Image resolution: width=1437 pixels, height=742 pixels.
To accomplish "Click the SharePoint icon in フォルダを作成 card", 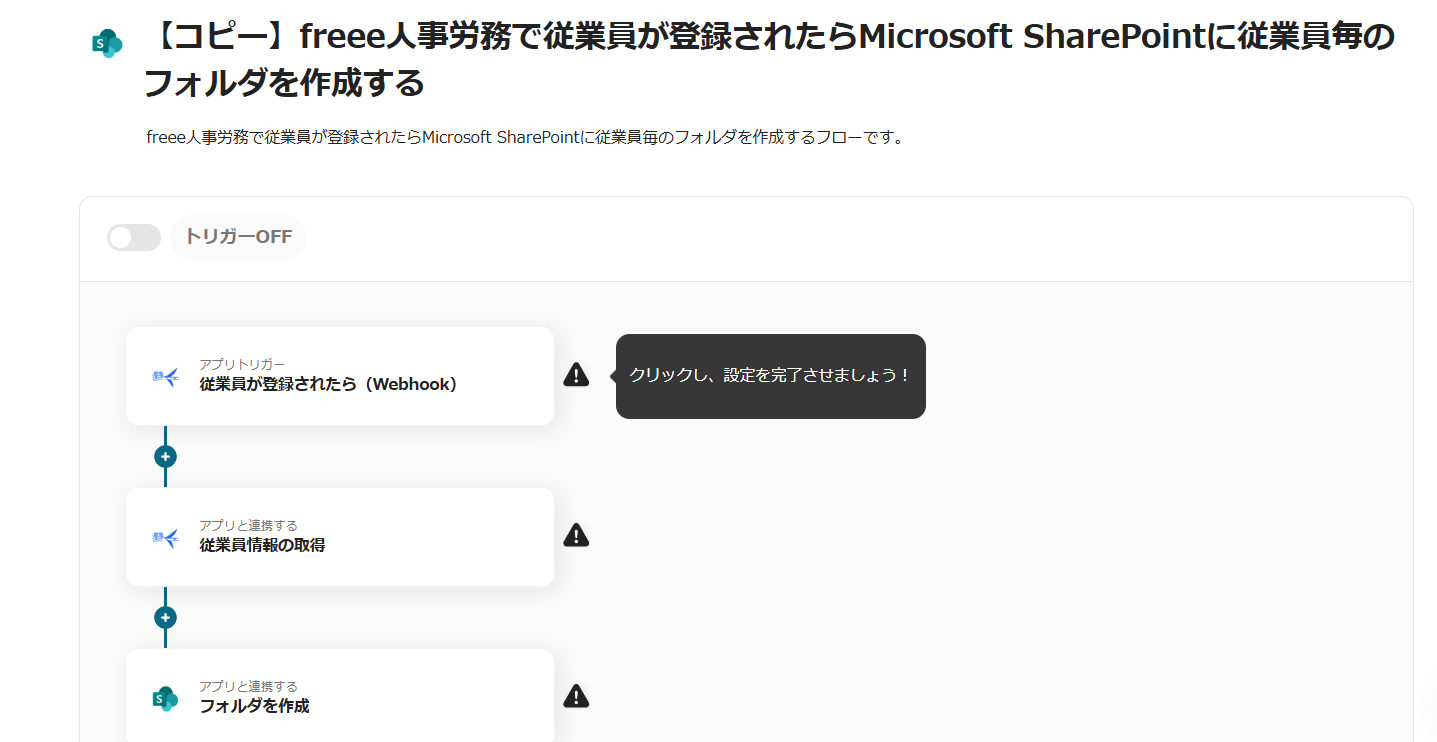I will 165,698.
